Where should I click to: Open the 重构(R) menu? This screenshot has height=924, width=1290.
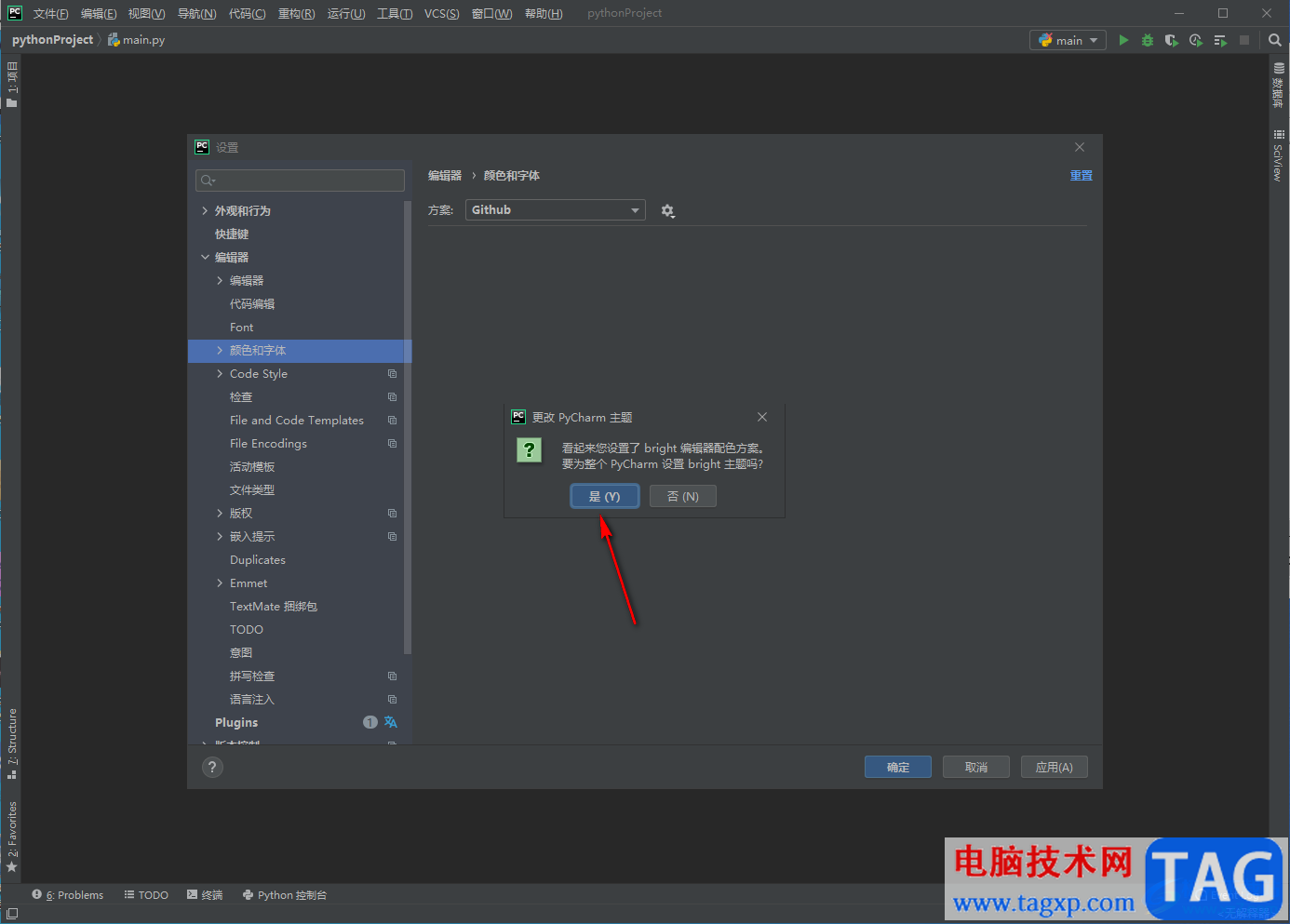pyautogui.click(x=296, y=14)
